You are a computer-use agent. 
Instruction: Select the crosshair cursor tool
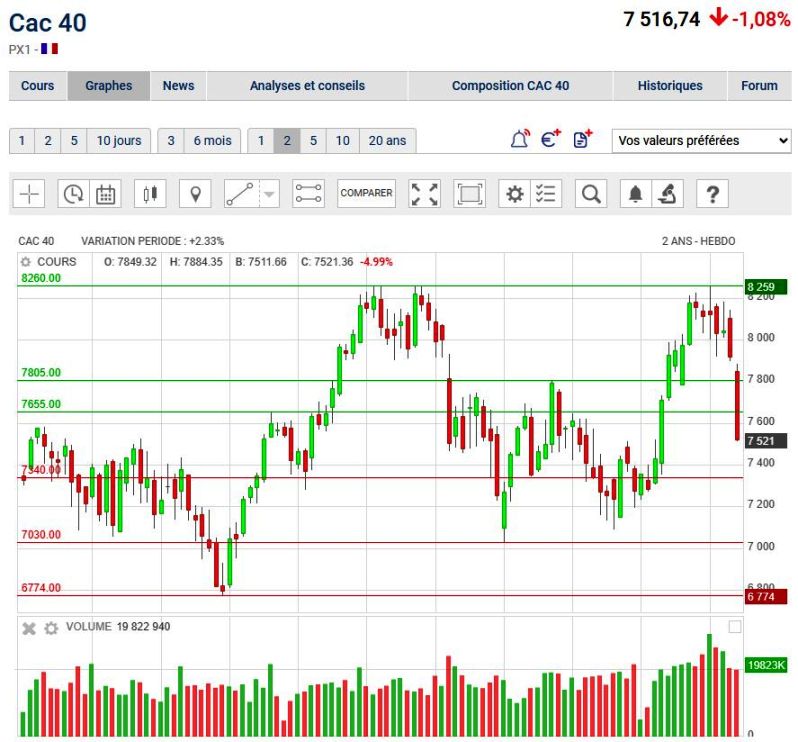point(29,194)
